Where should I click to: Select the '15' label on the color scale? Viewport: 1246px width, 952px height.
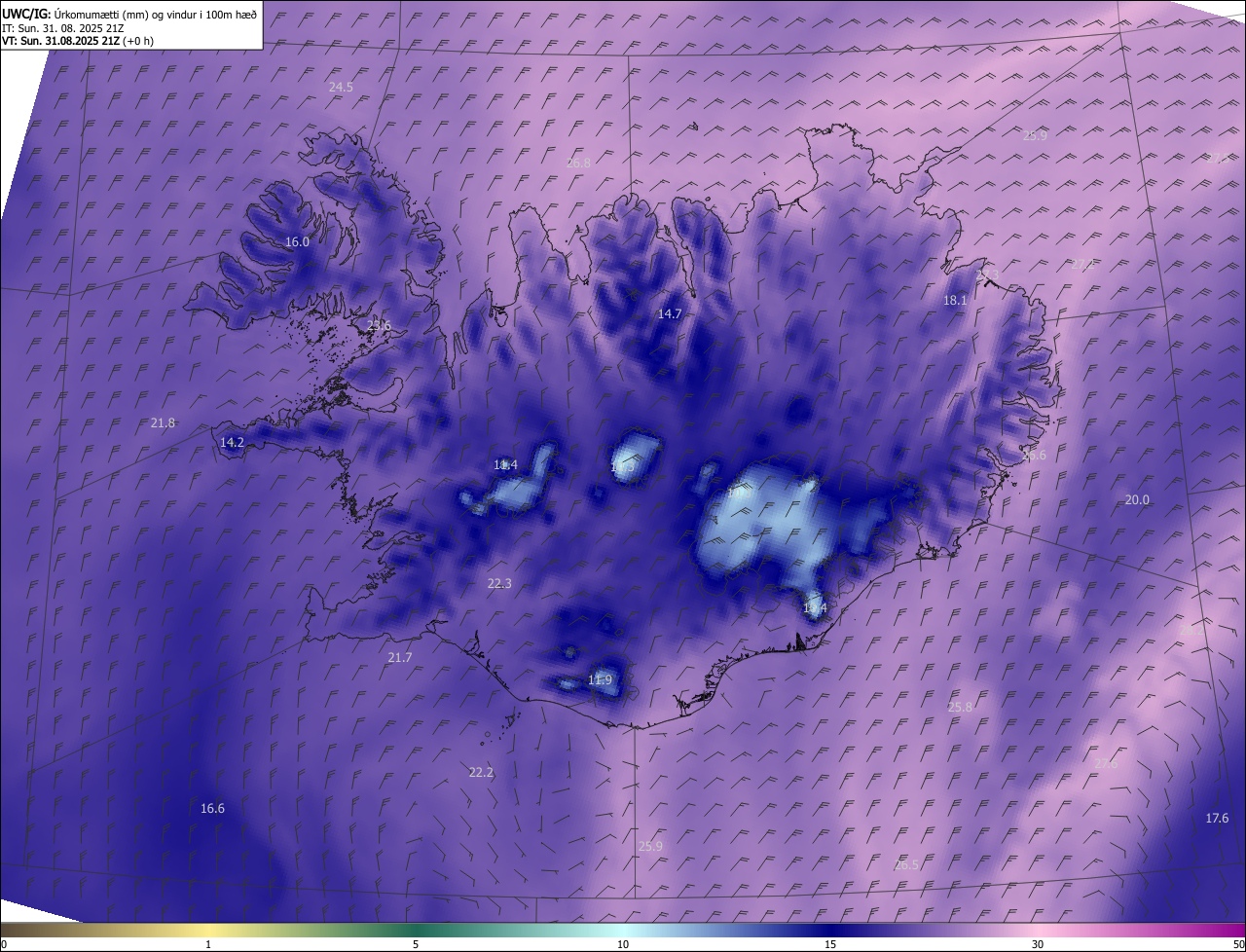coord(830,944)
